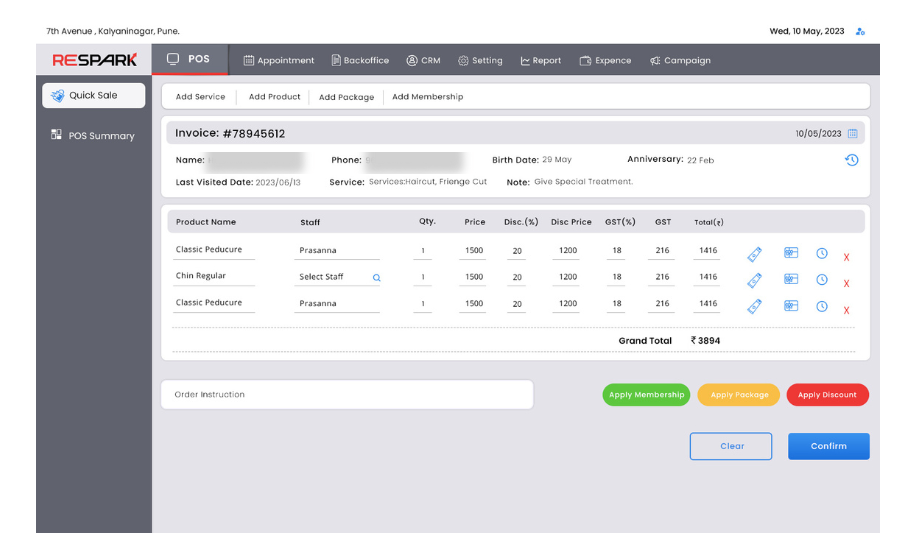Click the Birth Date value 29 May
916x552 pixels.
557,159
